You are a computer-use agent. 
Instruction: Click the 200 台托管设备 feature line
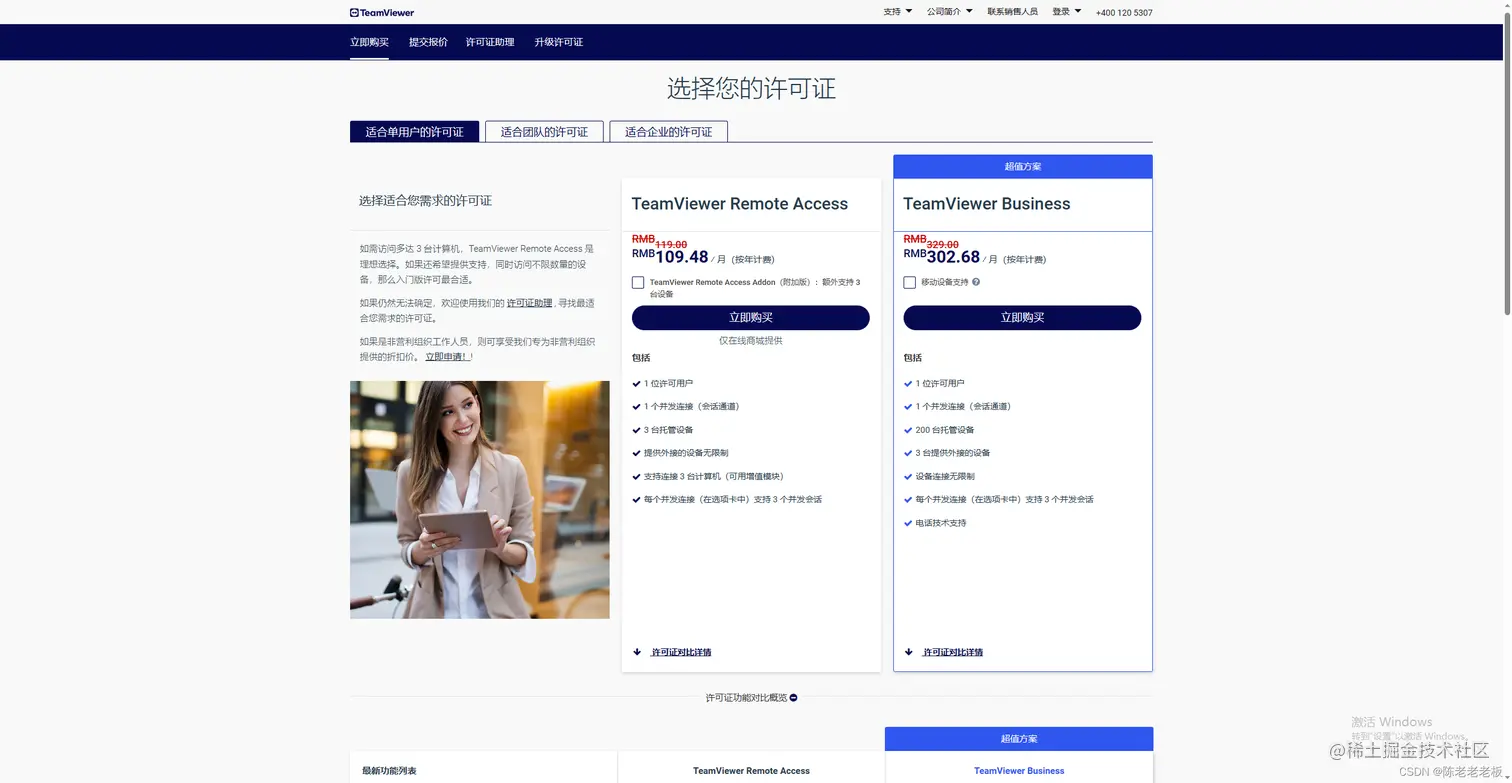(945, 430)
